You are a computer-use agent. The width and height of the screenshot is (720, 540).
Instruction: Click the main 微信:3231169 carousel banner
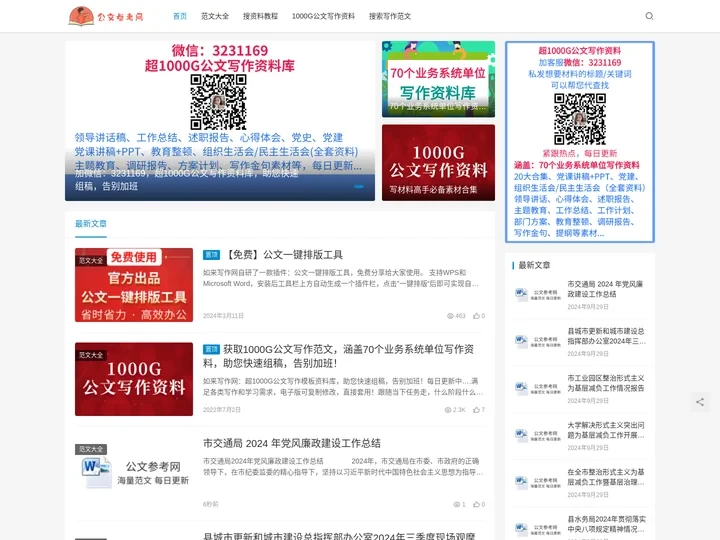(x=220, y=121)
